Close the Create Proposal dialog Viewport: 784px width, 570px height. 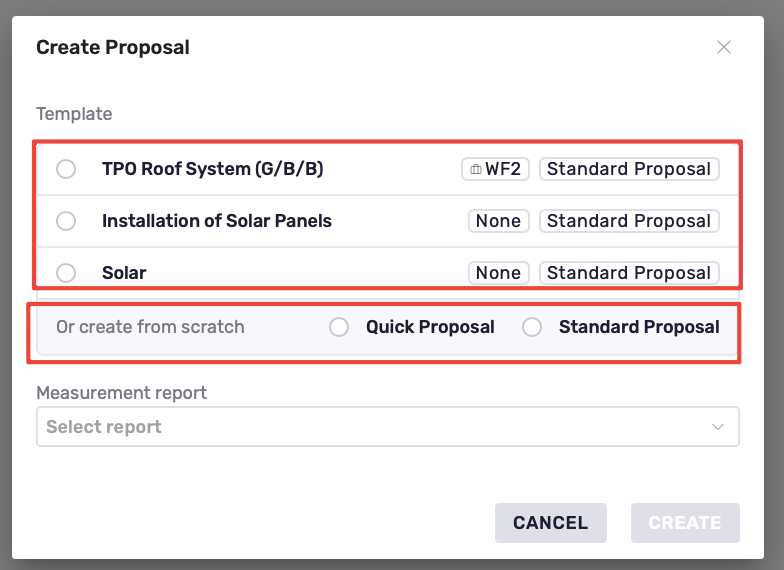coord(724,48)
